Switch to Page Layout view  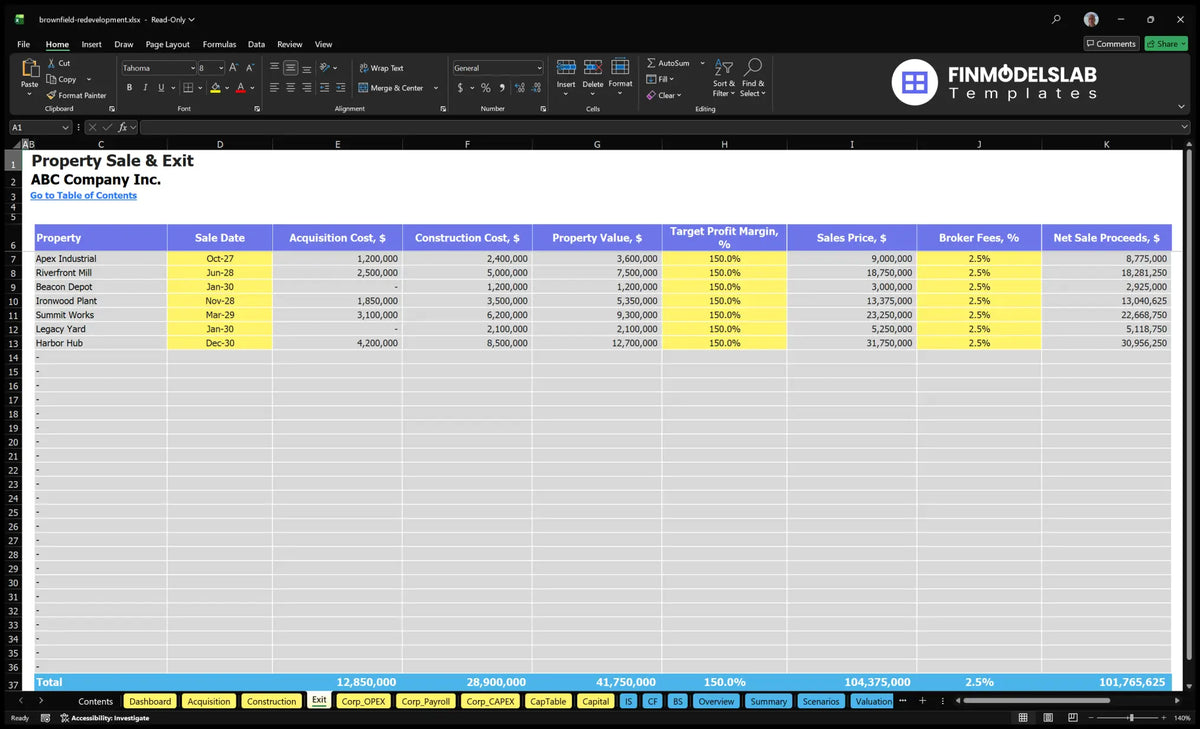tap(1046, 717)
